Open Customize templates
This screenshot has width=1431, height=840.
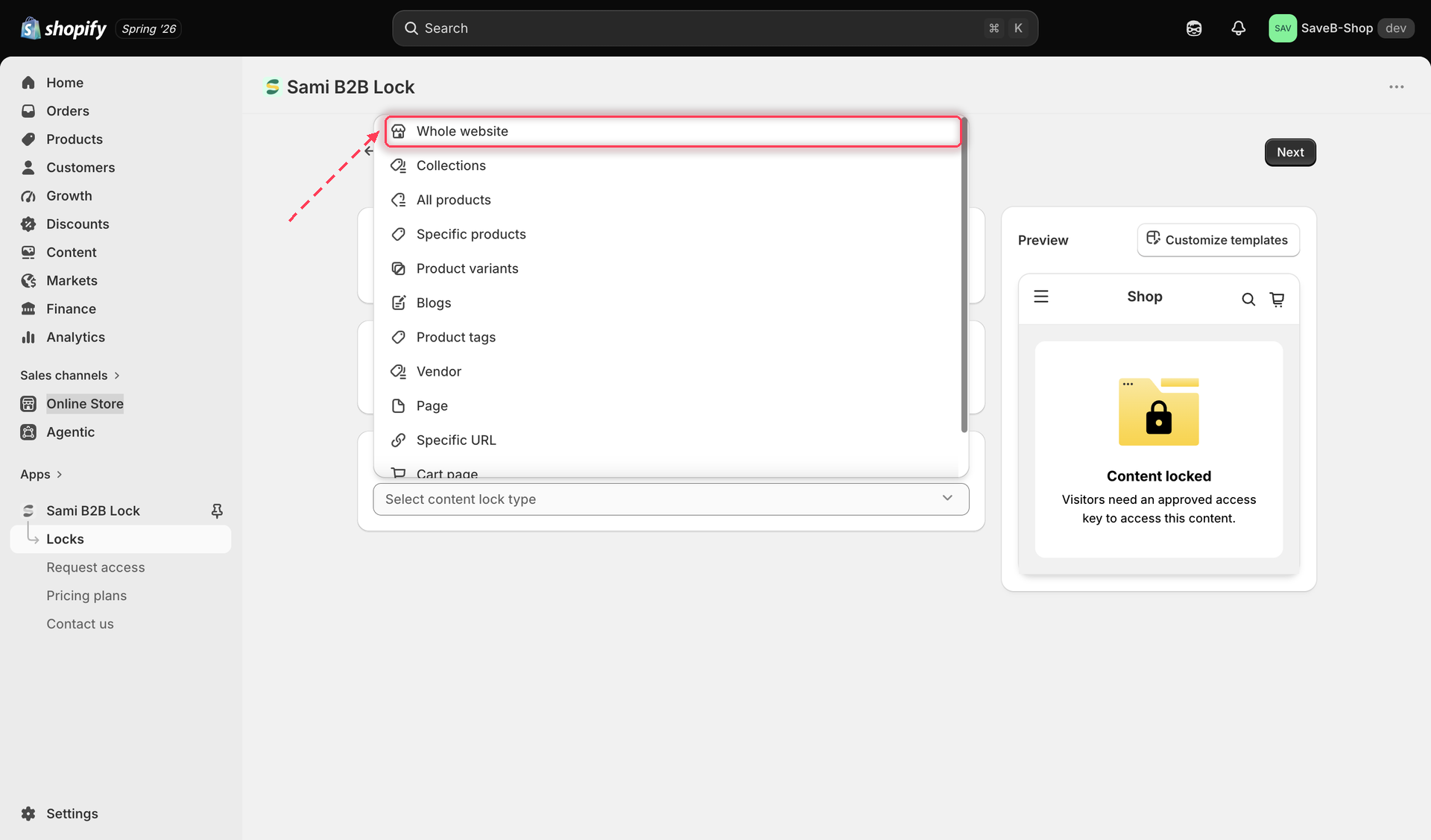coord(1218,240)
